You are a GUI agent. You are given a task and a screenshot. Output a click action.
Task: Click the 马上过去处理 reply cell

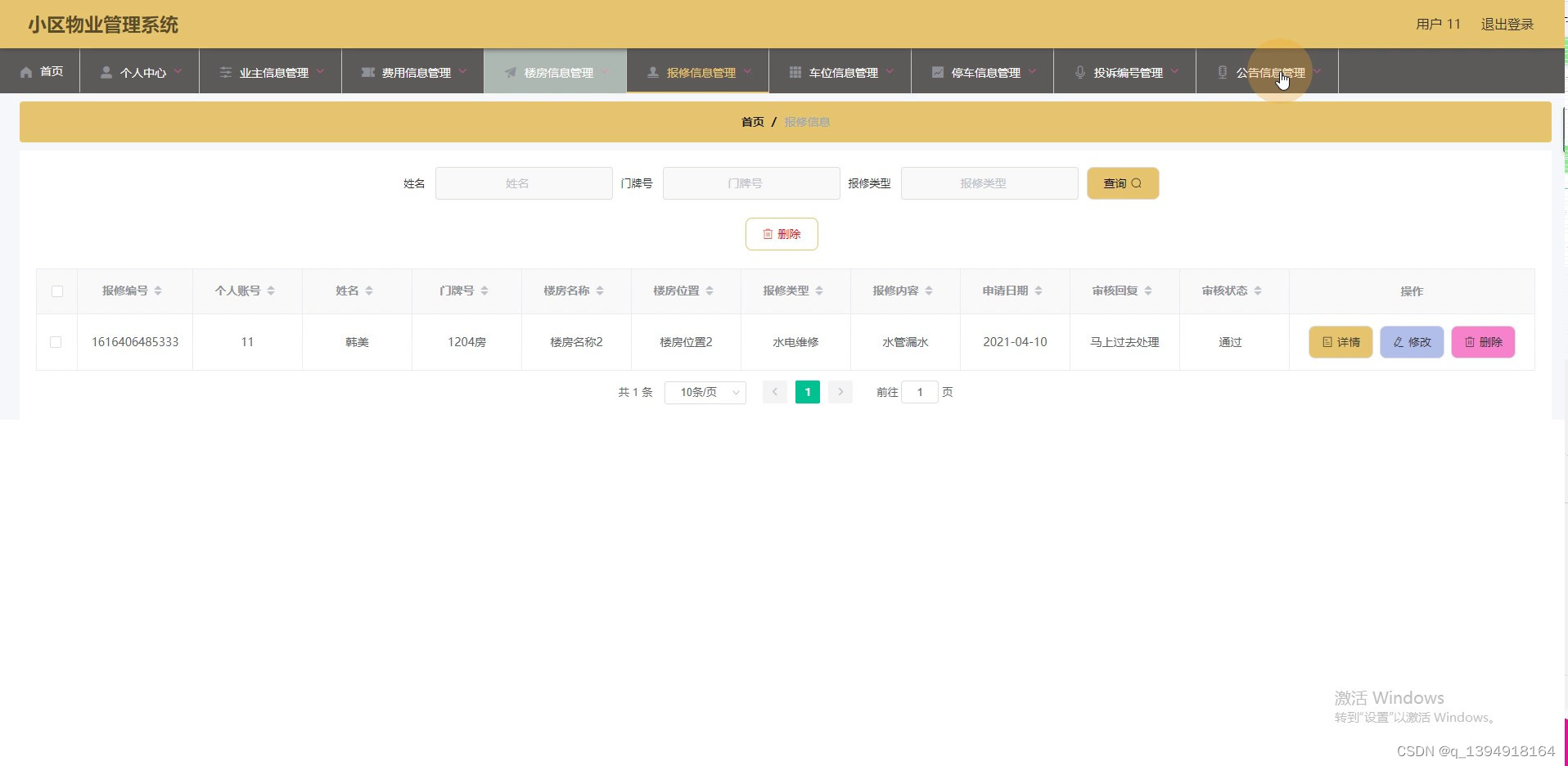pos(1124,342)
